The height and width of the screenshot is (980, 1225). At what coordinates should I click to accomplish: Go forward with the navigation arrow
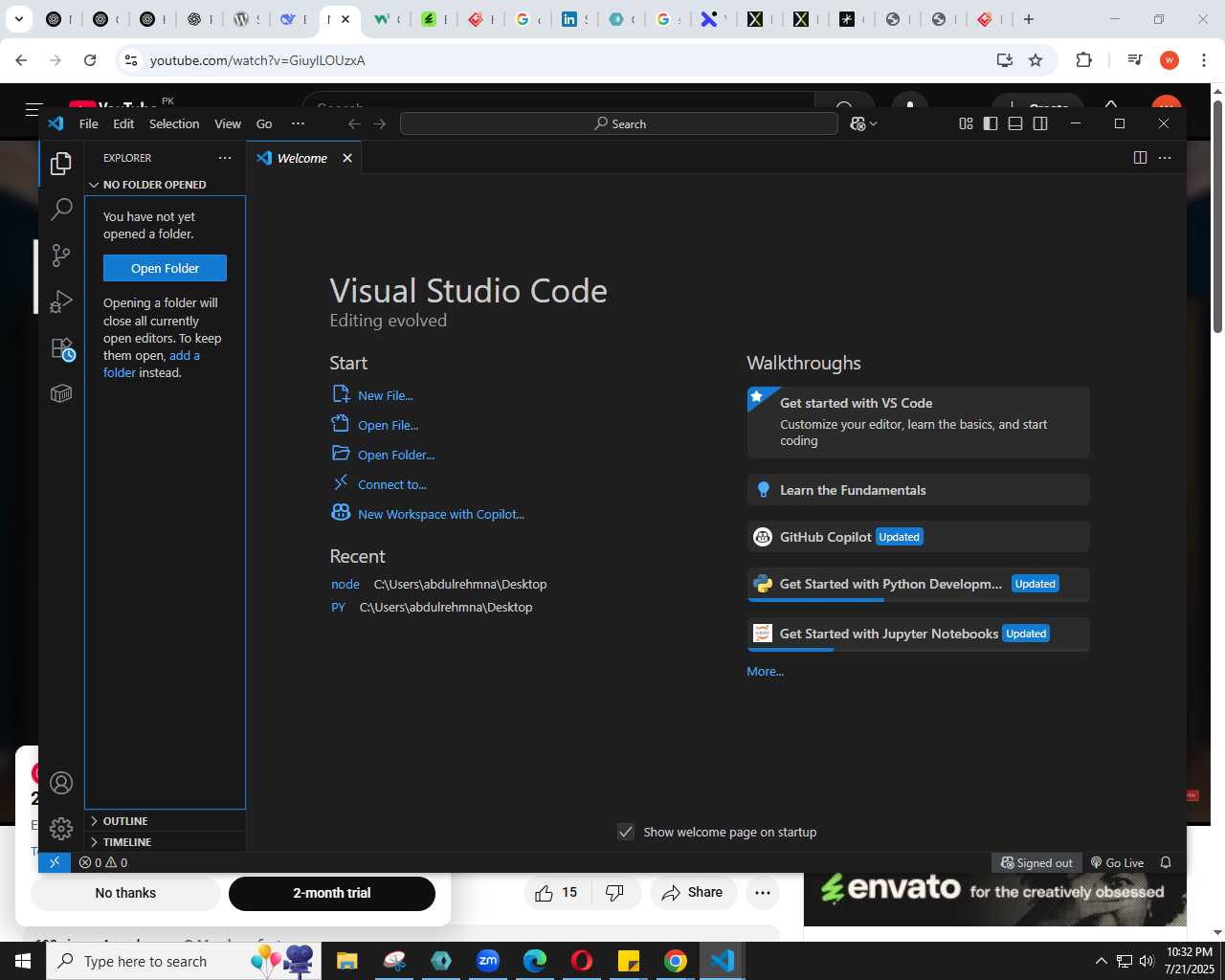[x=380, y=123]
